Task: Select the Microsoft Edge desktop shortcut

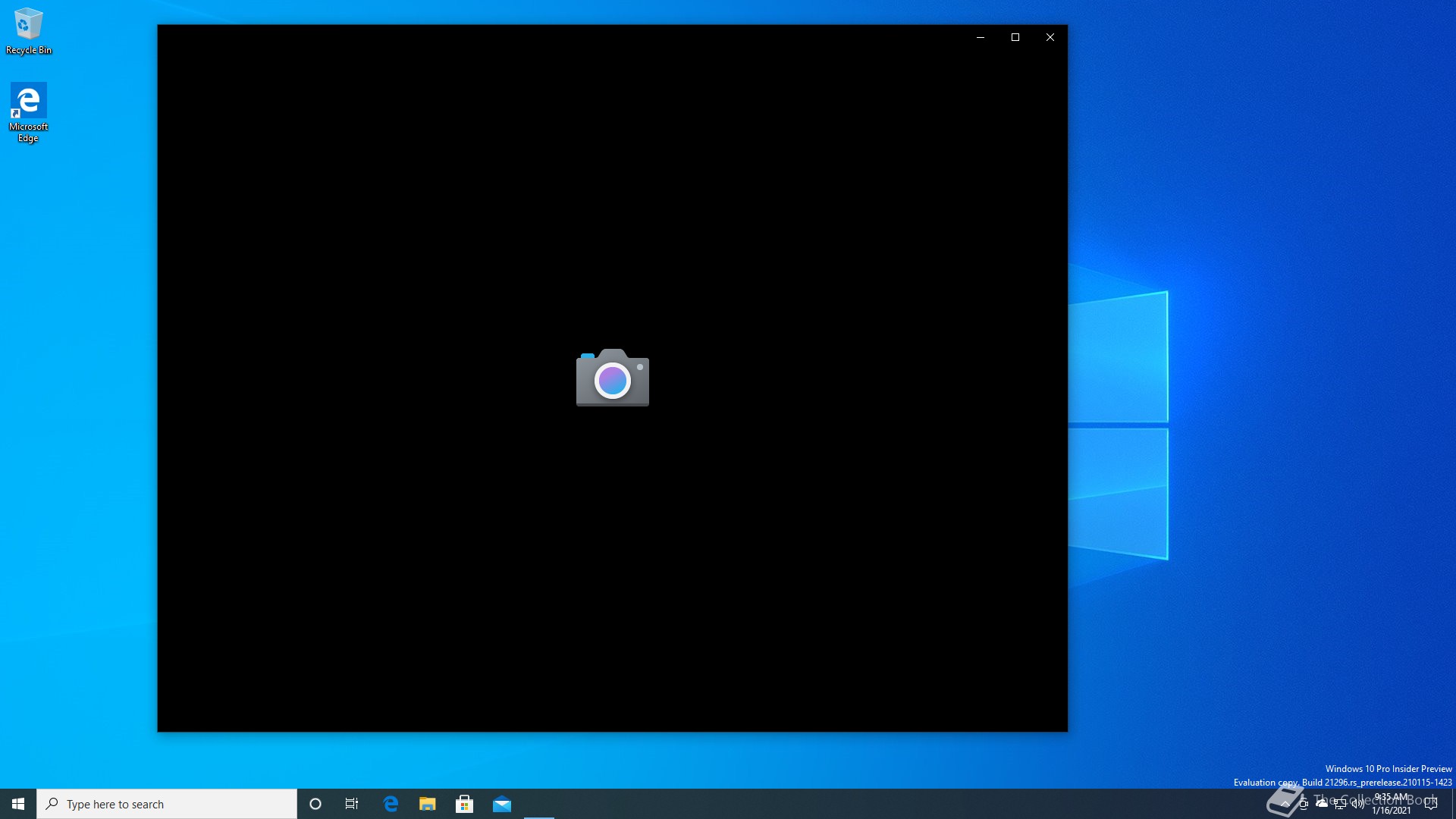Action: tap(28, 112)
